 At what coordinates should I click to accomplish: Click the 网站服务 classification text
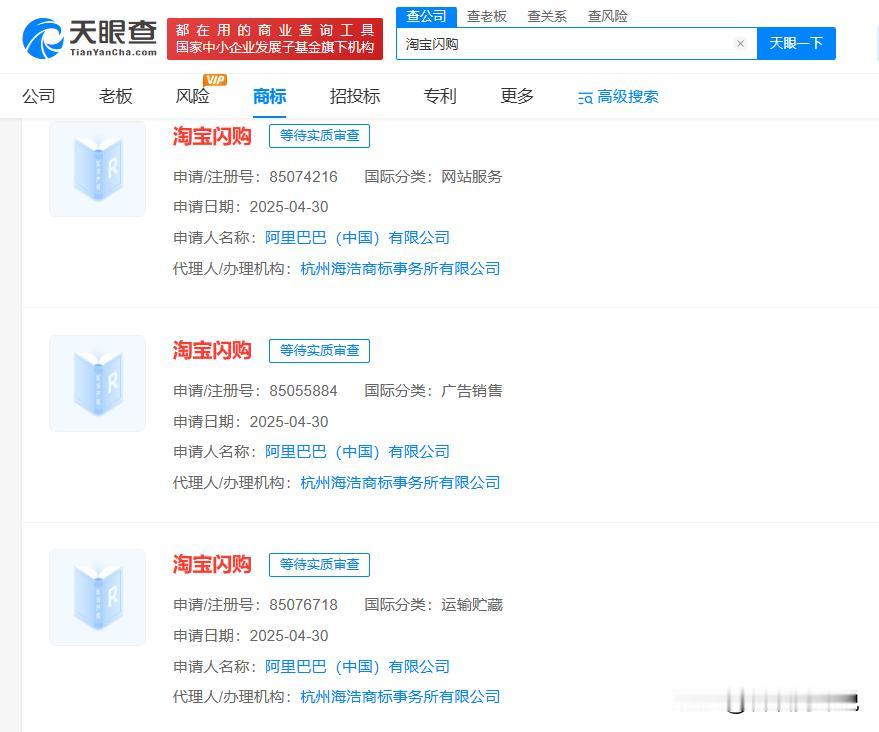pos(471,177)
